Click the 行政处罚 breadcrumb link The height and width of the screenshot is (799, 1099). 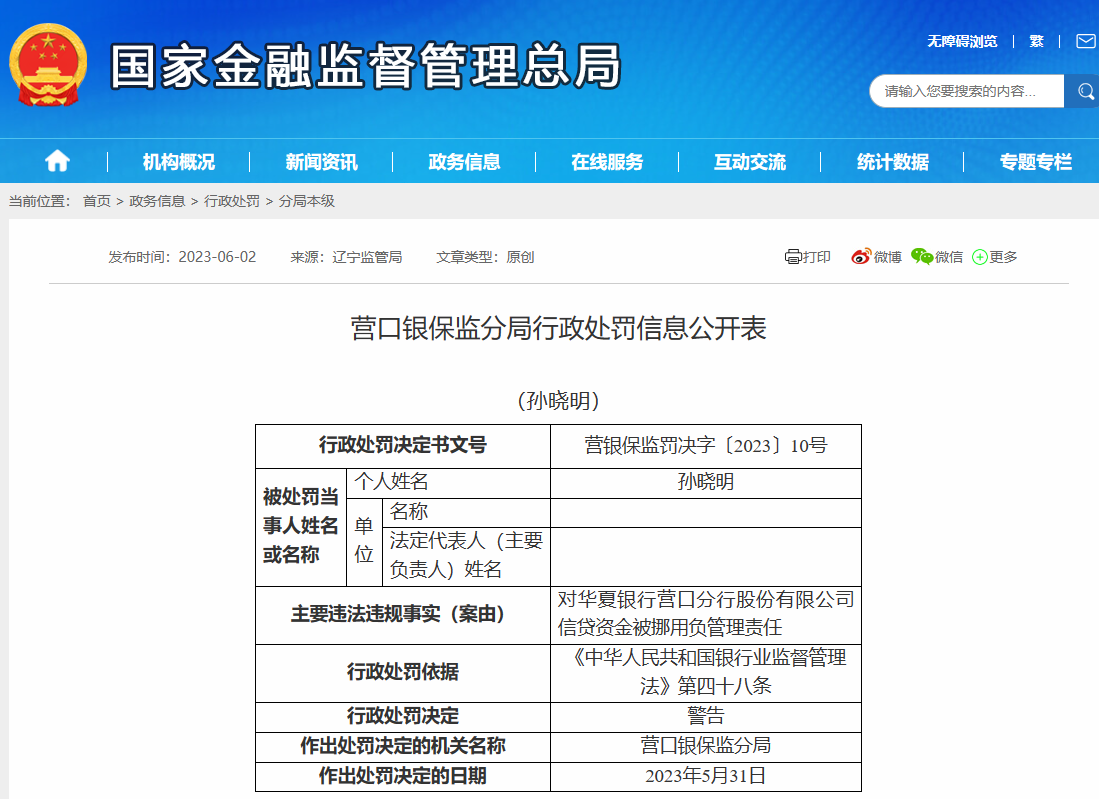pos(232,201)
